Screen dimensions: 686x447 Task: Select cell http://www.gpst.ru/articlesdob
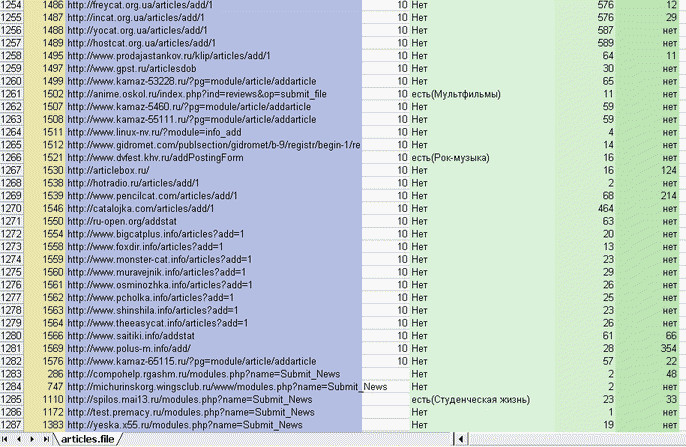click(x=214, y=69)
